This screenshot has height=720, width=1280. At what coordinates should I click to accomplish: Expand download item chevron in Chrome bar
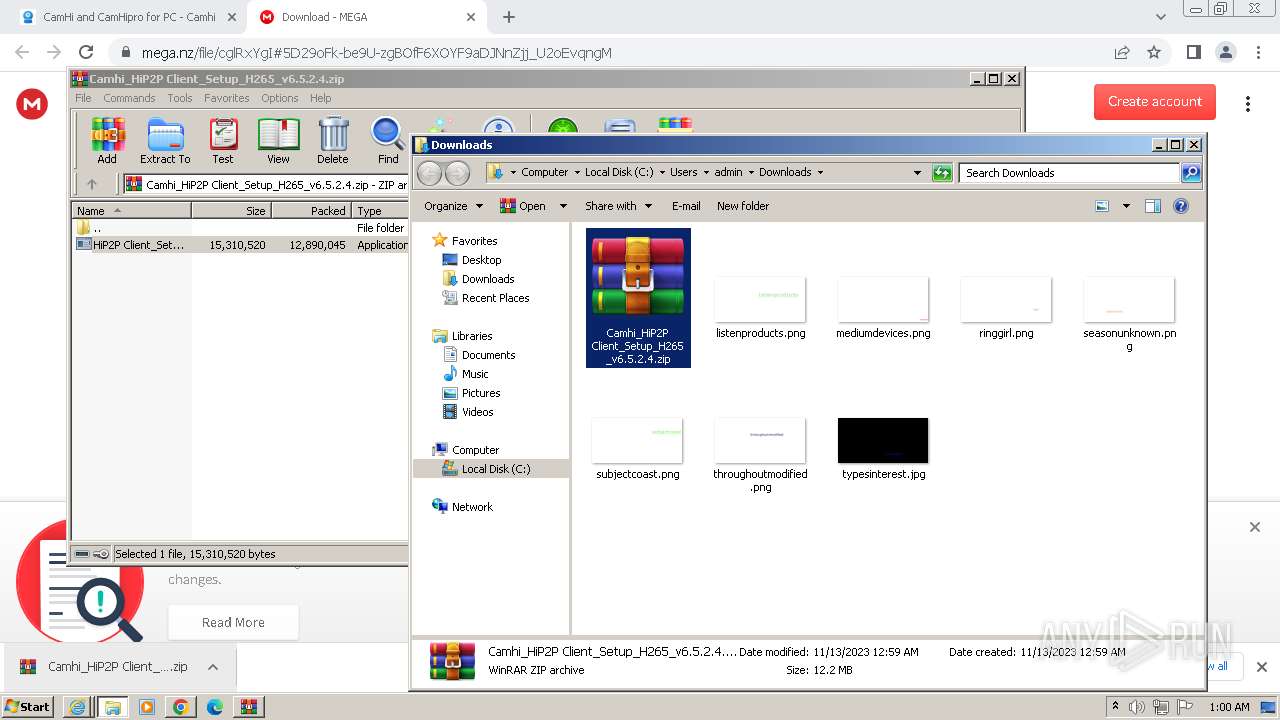213,667
